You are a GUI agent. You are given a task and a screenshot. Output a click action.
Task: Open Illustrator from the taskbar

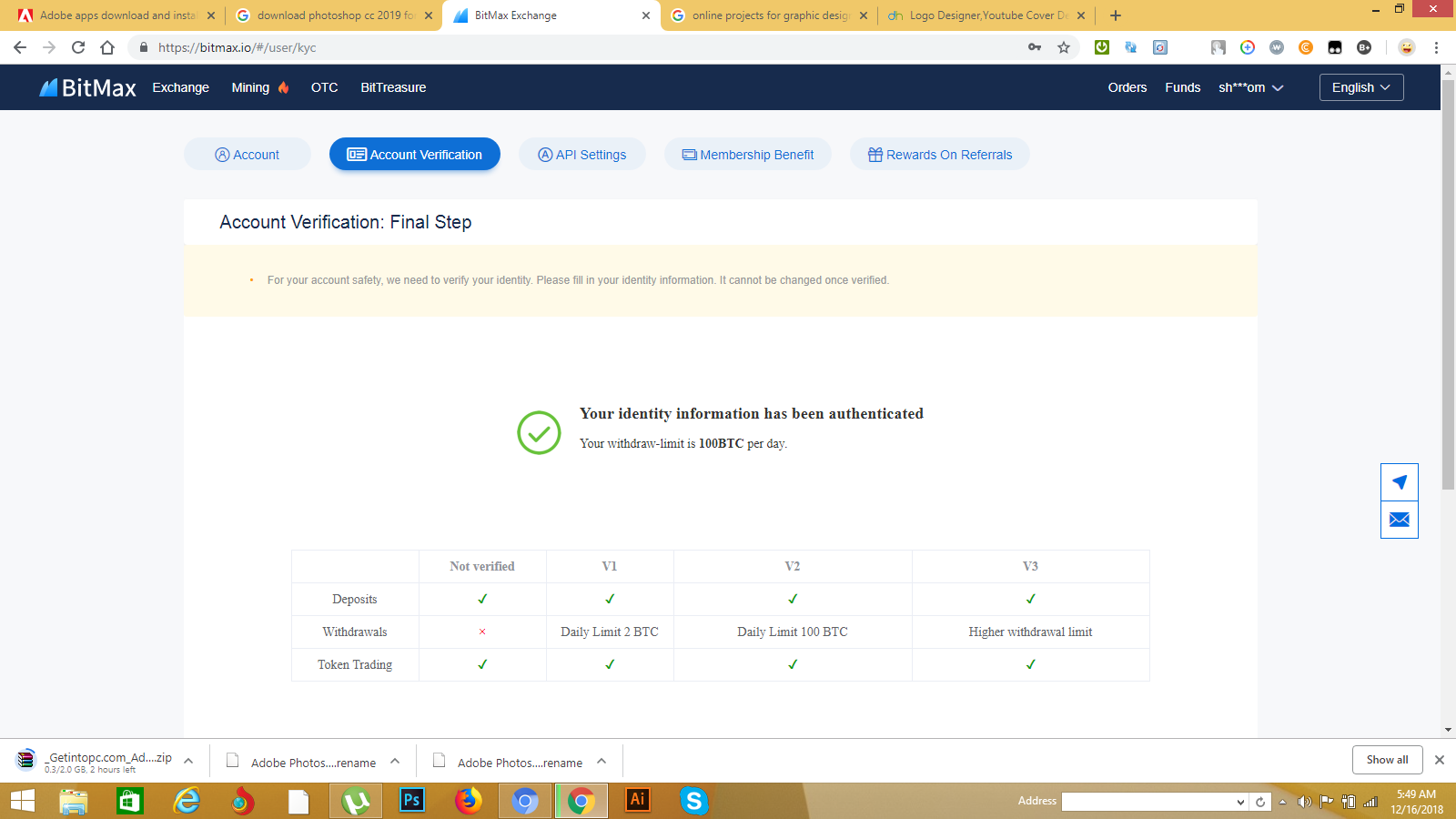pyautogui.click(x=638, y=800)
